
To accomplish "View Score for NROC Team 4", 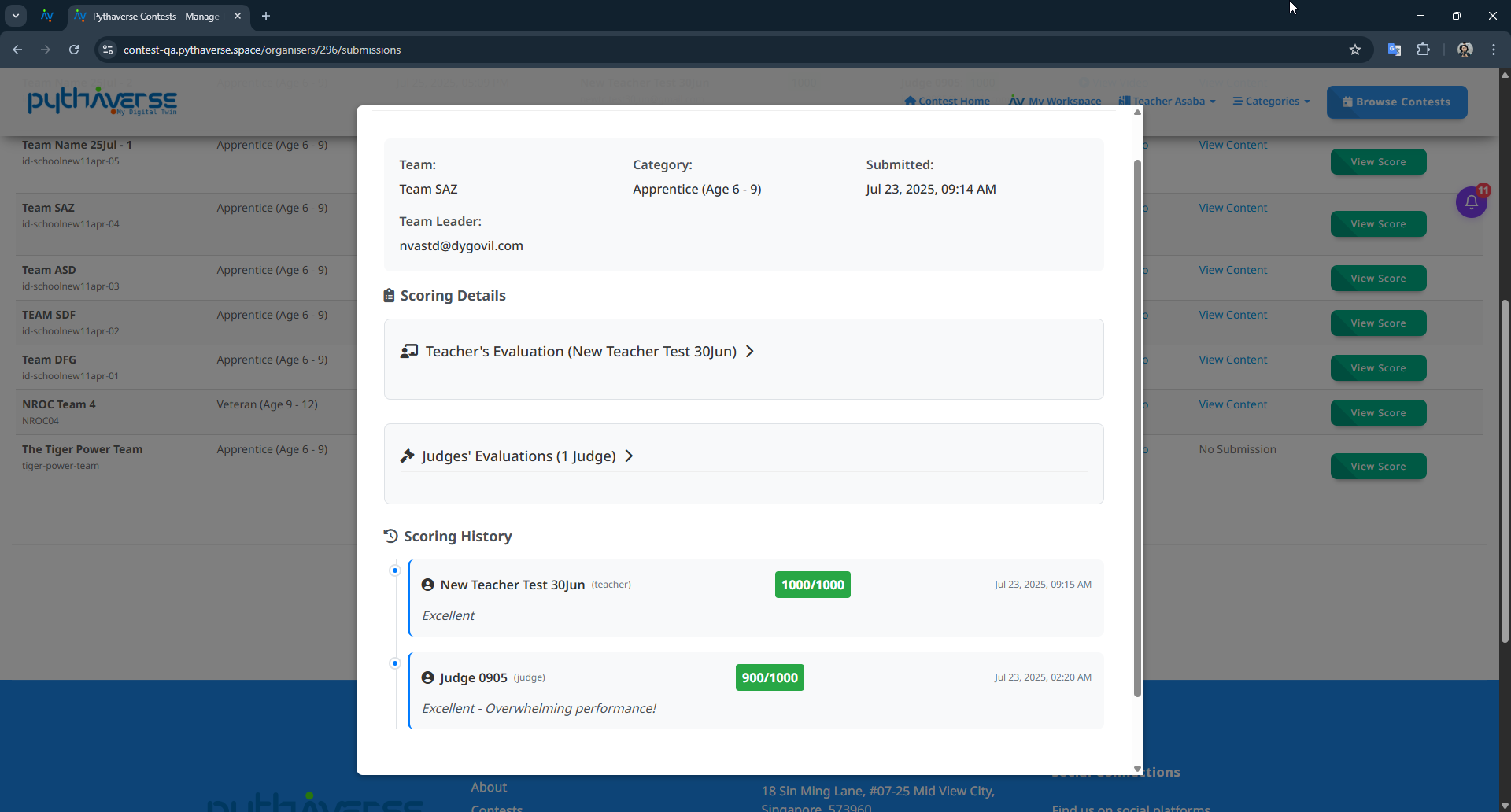I will pyautogui.click(x=1378, y=413).
